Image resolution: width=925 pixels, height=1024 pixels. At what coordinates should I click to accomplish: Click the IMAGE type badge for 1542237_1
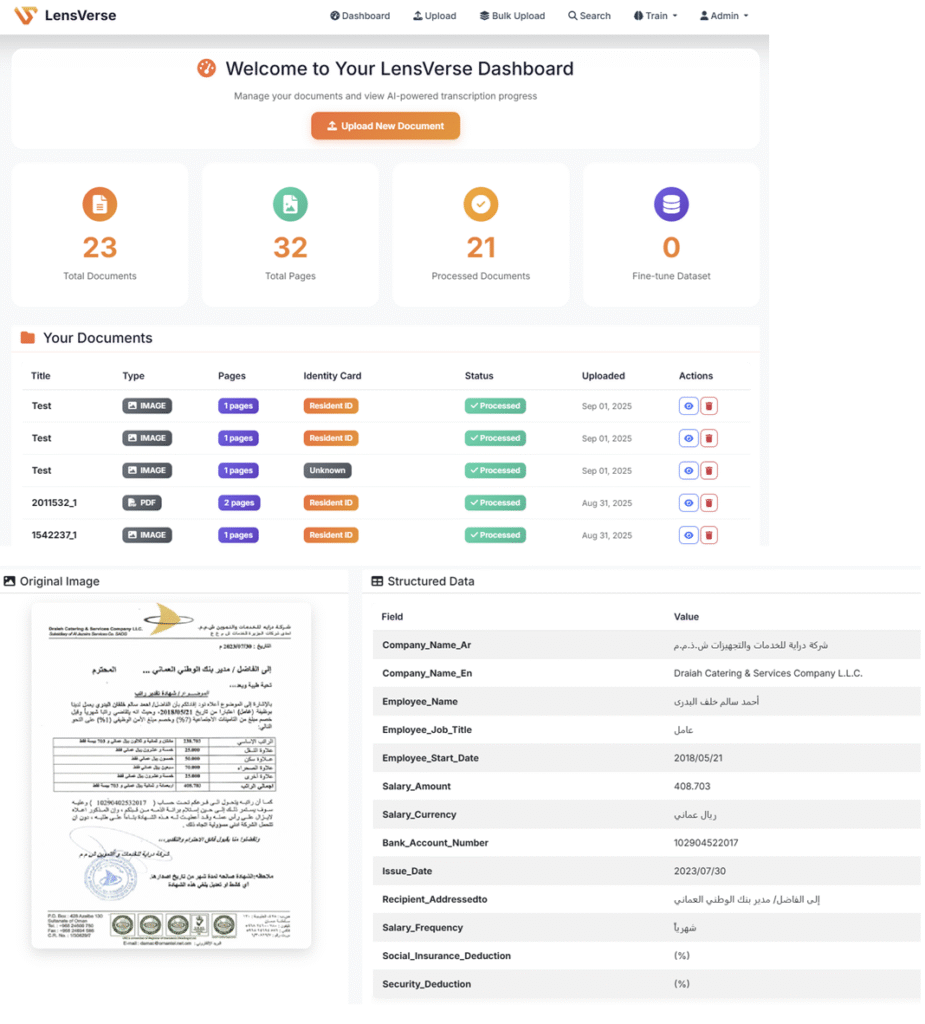(147, 535)
